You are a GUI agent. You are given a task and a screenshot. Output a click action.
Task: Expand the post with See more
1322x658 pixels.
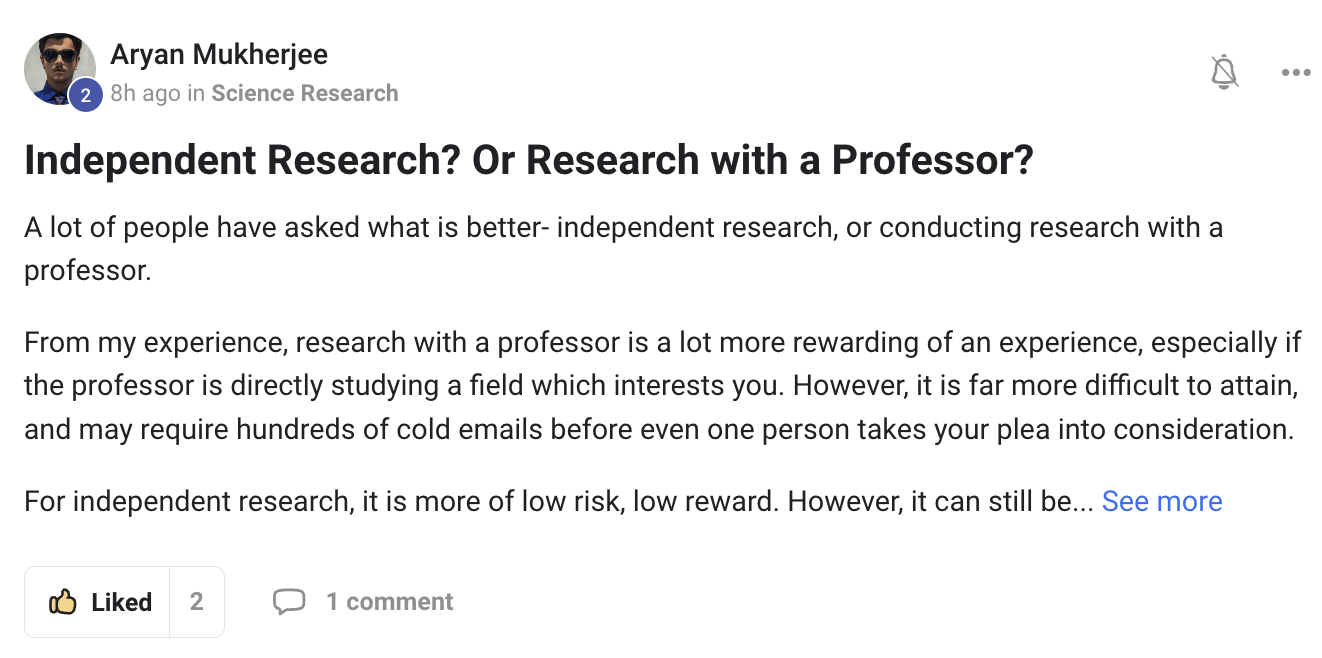tap(1162, 501)
